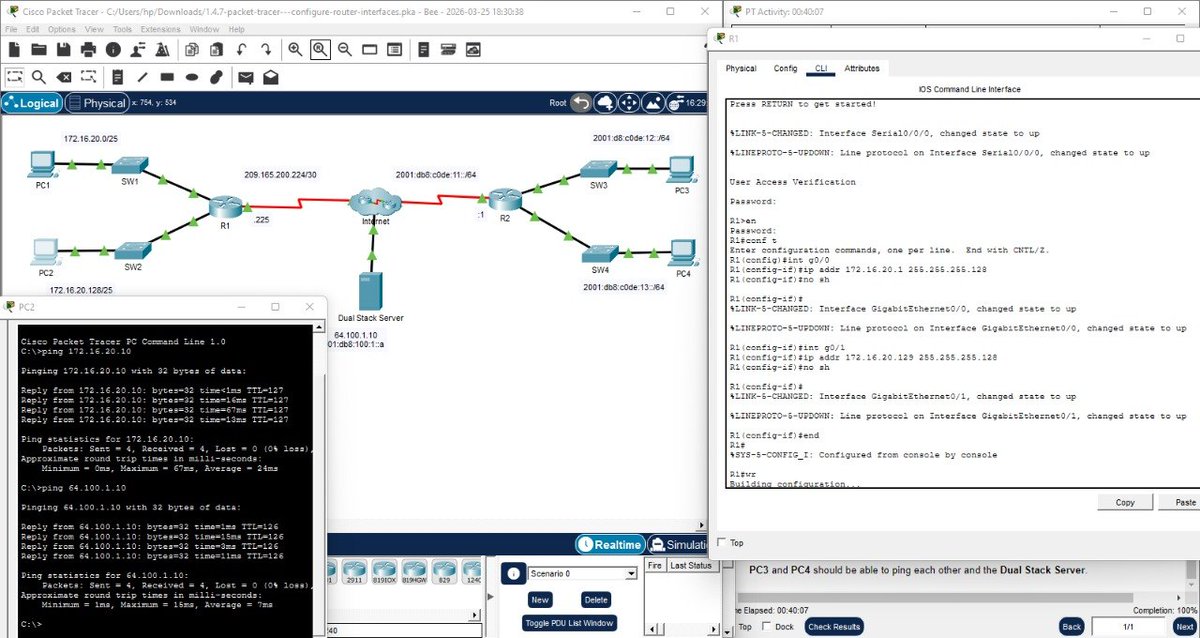1200x638 pixels.
Task: Click New scenario button
Action: (x=540, y=600)
